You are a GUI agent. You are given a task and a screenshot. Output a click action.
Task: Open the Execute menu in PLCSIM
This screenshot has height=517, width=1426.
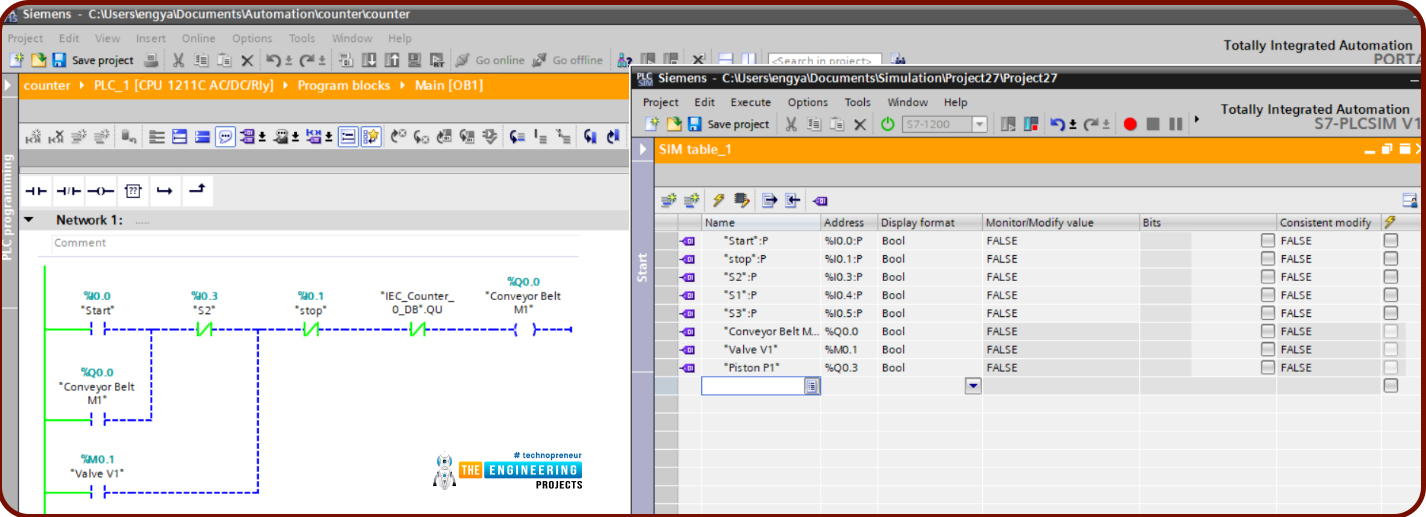(751, 102)
